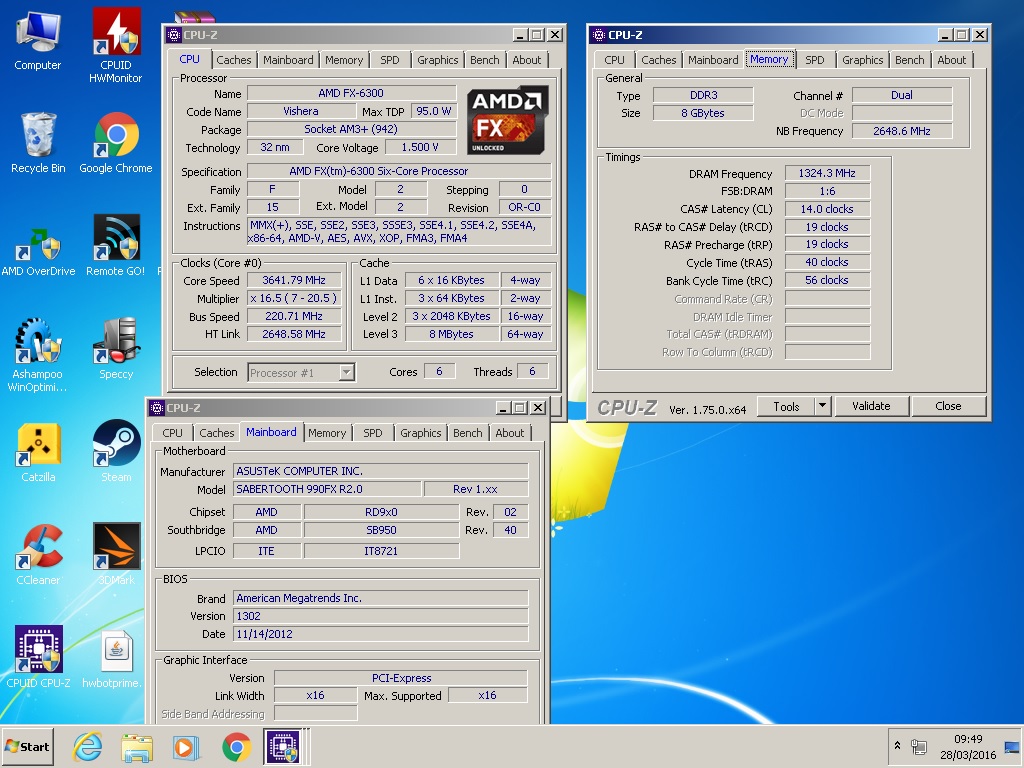Viewport: 1024px width, 768px height.
Task: Open Ashampoo WinOptimizer shortcut
Action: (37, 355)
